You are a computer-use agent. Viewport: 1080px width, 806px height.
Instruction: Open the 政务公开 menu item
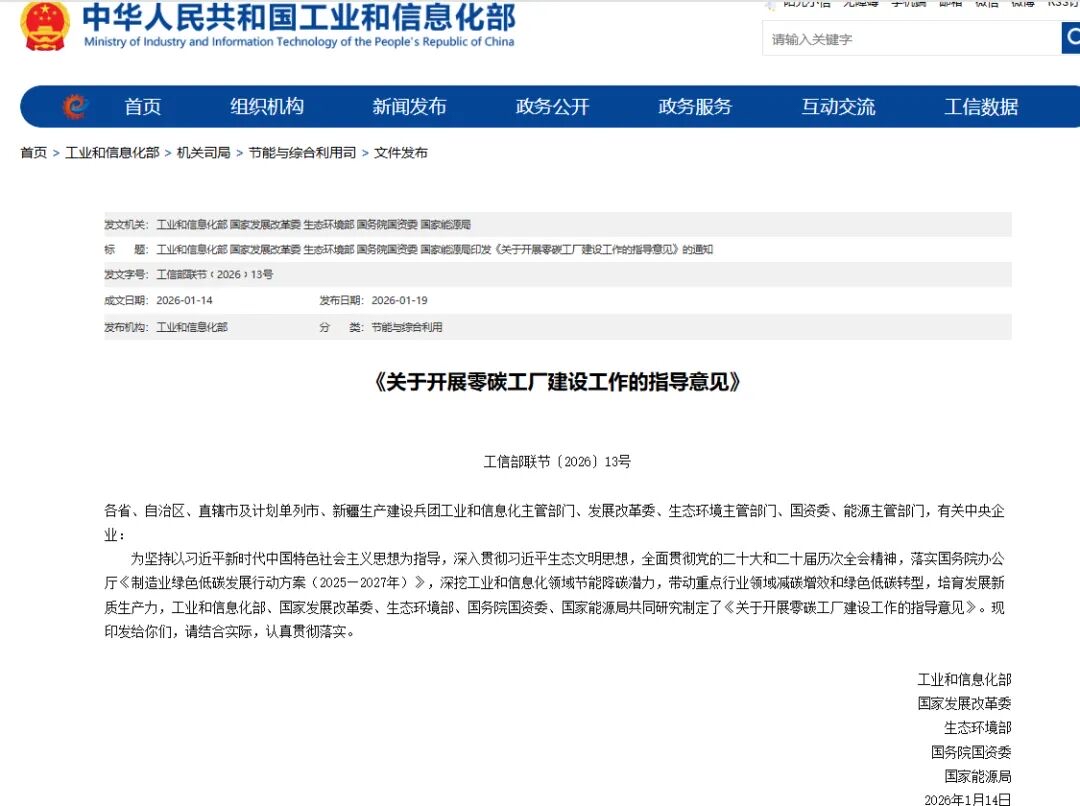point(552,107)
